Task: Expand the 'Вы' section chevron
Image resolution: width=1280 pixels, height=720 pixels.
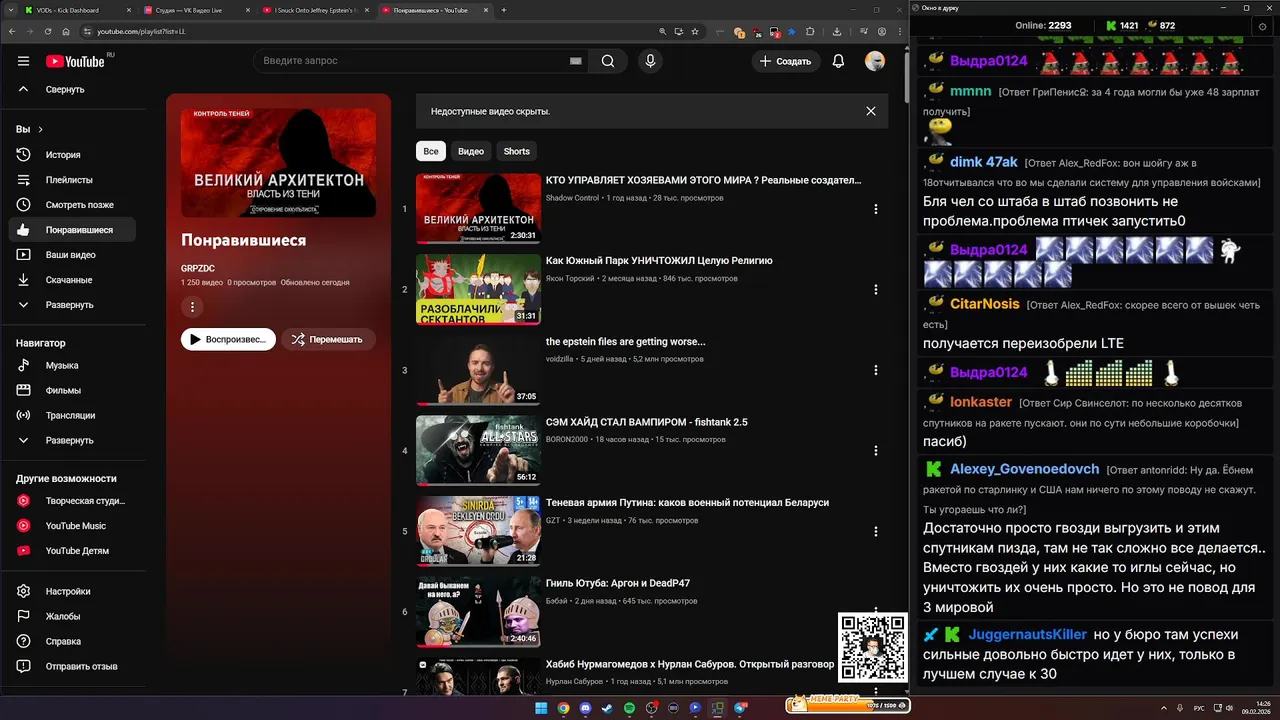Action: click(x=40, y=129)
